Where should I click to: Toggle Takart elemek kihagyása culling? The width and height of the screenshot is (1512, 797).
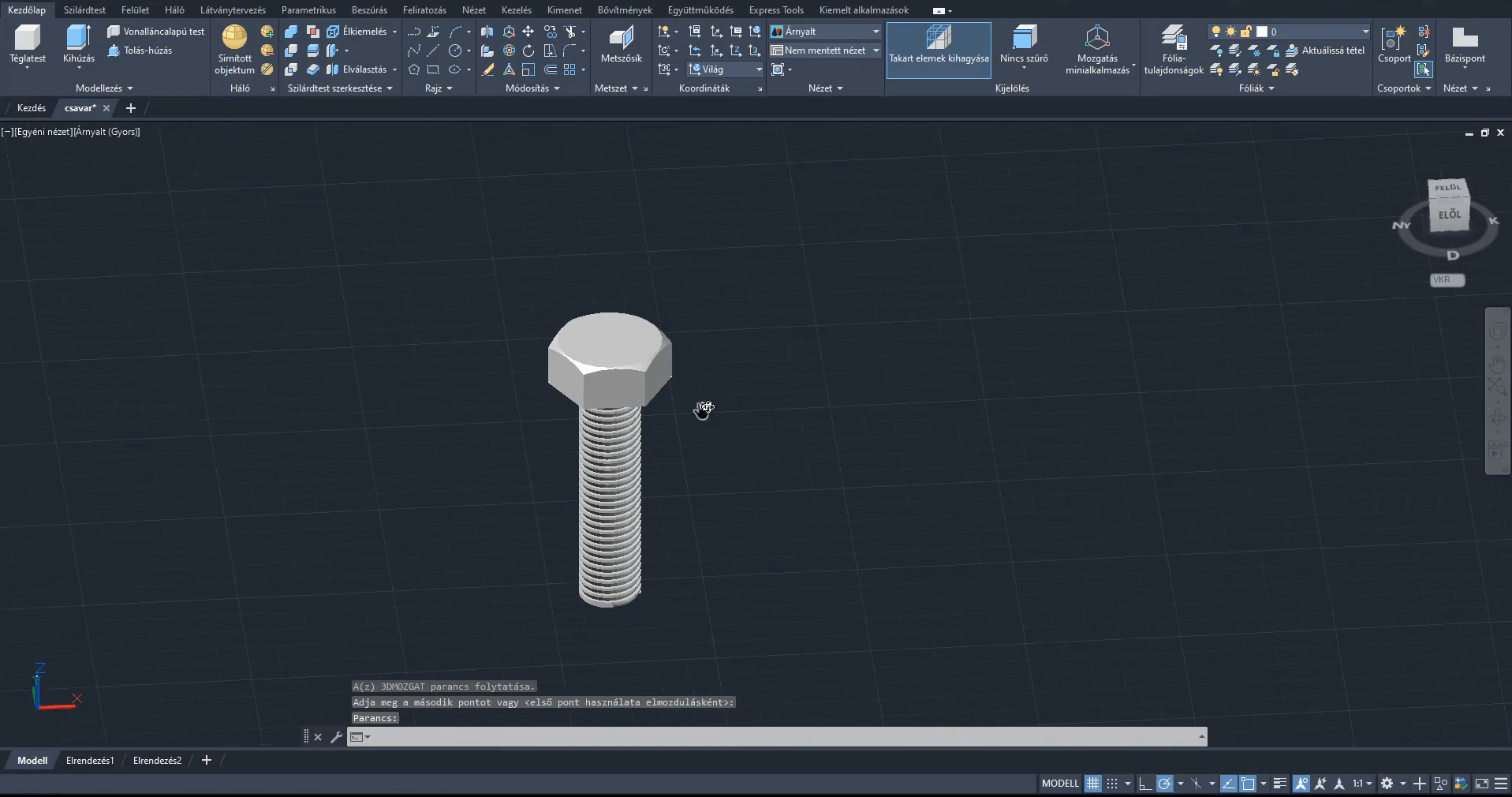tap(939, 50)
